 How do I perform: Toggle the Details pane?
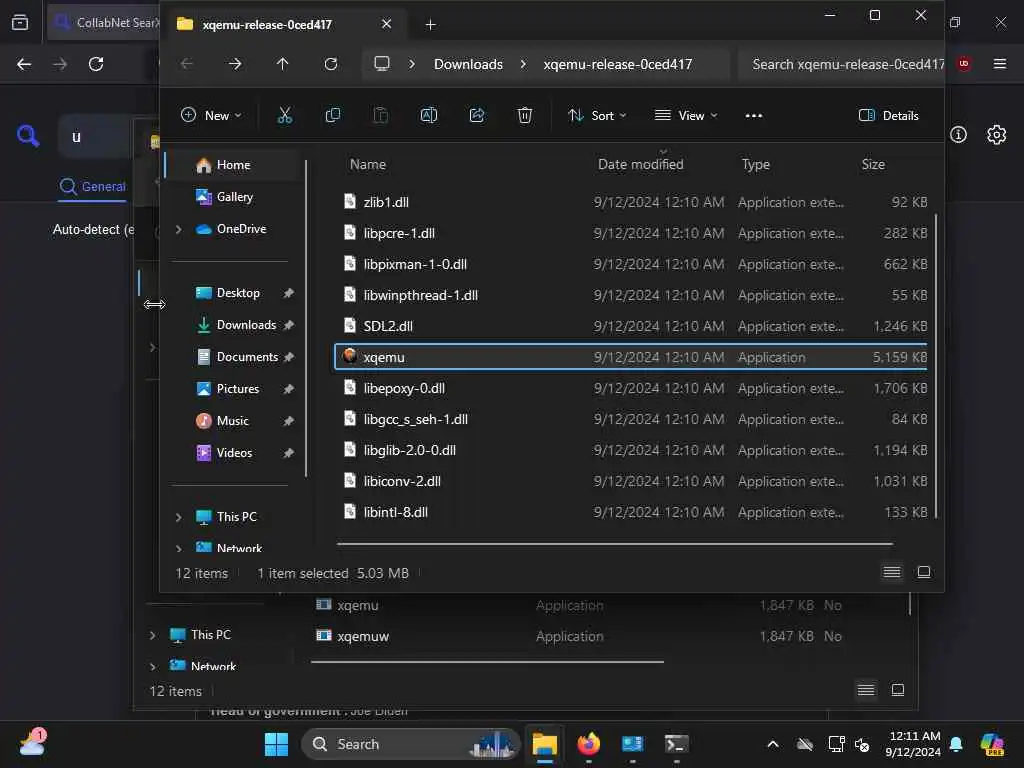pyautogui.click(x=888, y=116)
